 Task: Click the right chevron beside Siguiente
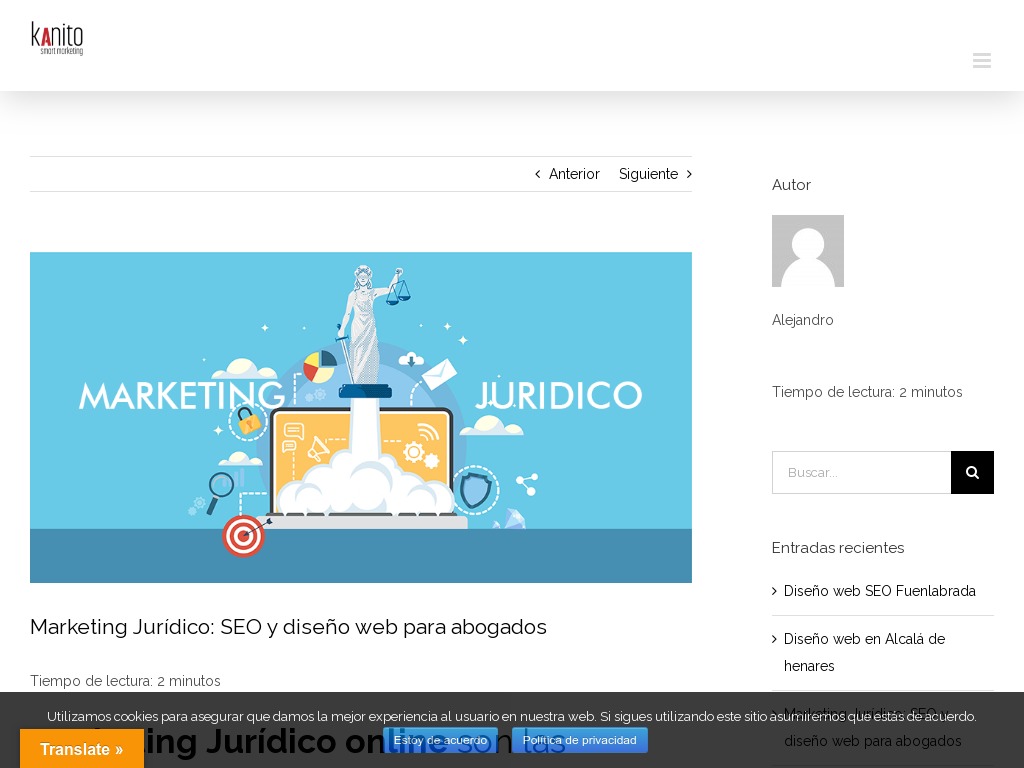point(688,174)
